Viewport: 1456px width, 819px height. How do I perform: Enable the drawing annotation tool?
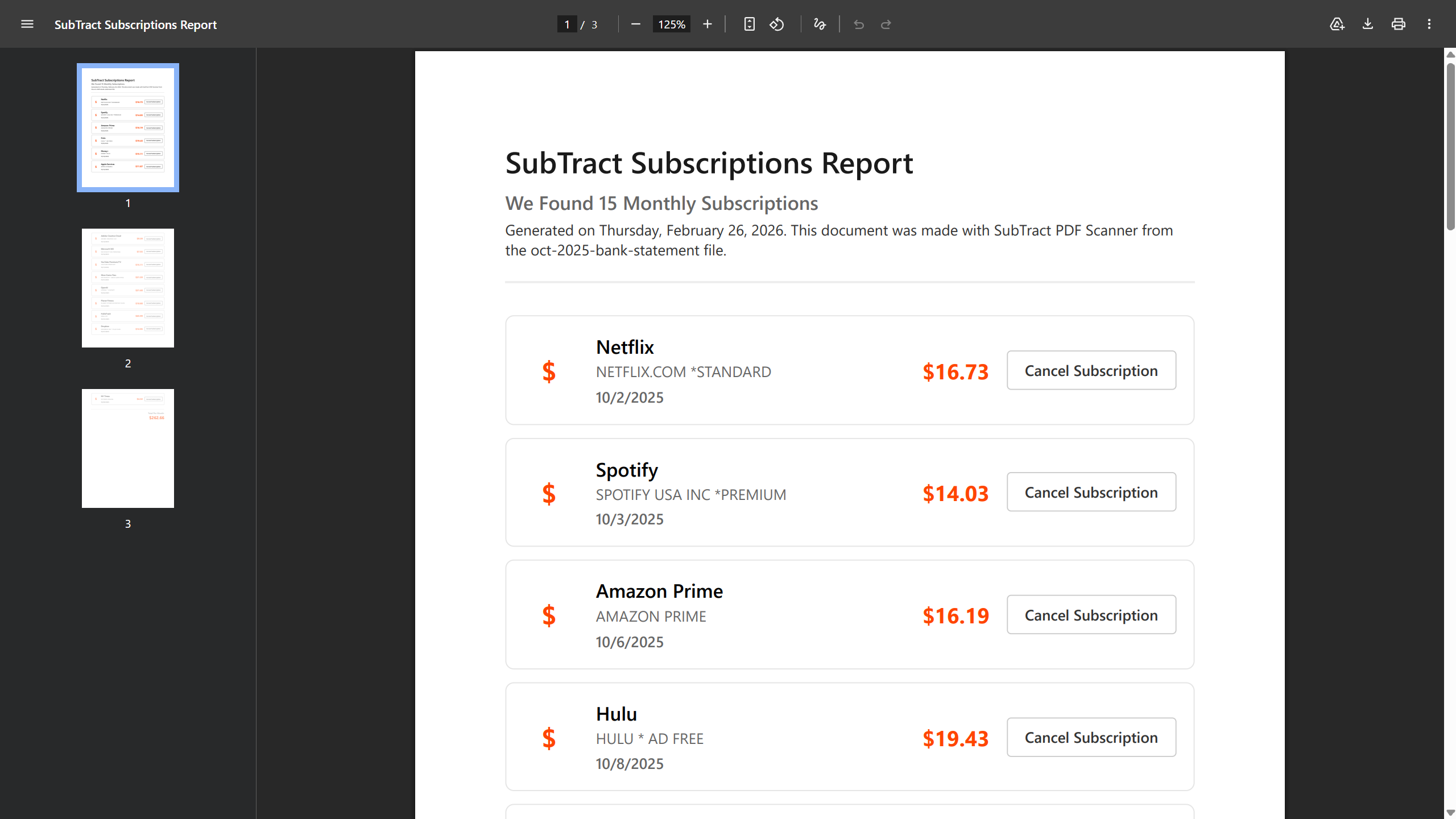(x=820, y=24)
